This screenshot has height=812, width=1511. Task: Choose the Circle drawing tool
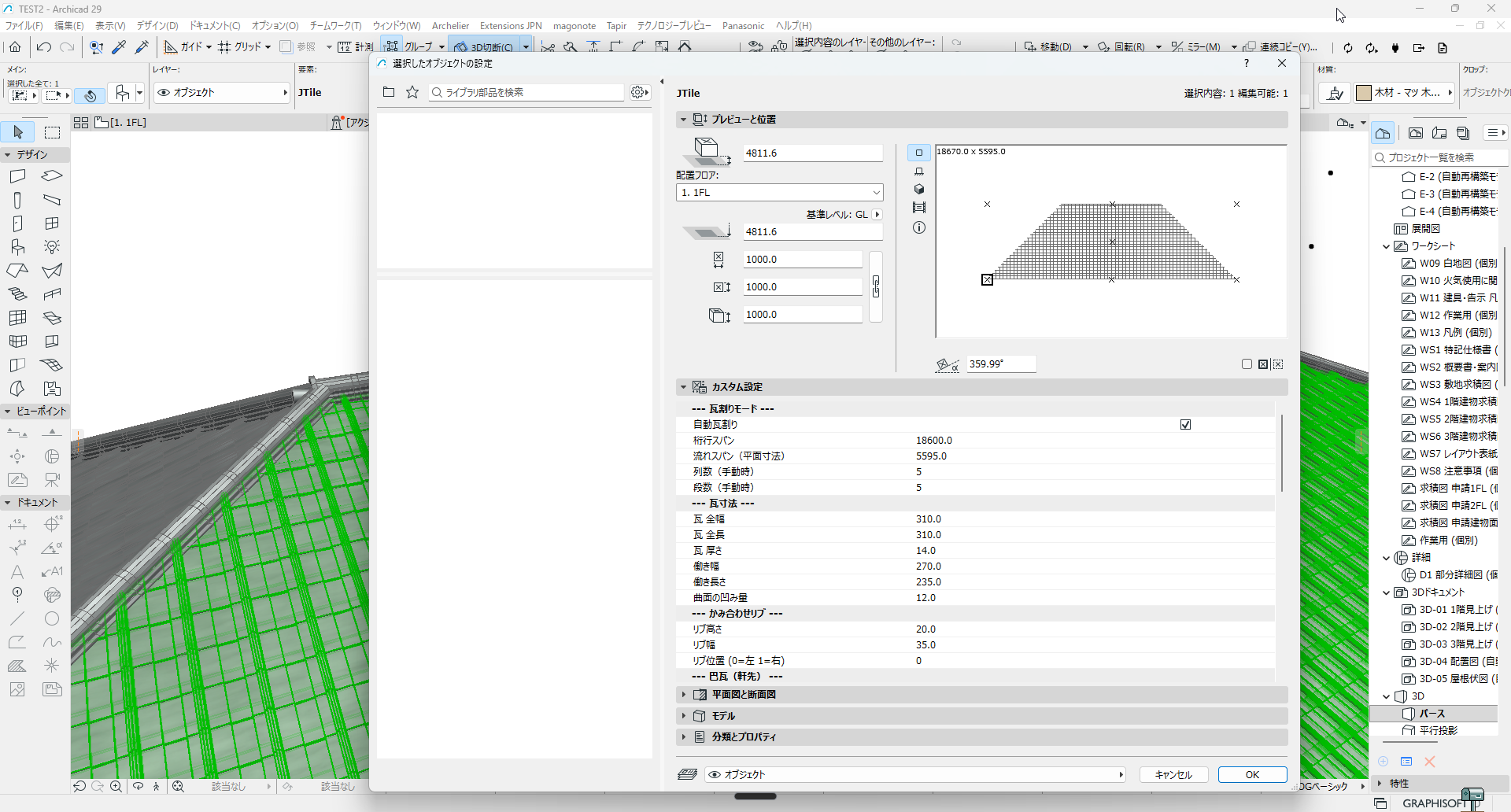click(x=52, y=618)
